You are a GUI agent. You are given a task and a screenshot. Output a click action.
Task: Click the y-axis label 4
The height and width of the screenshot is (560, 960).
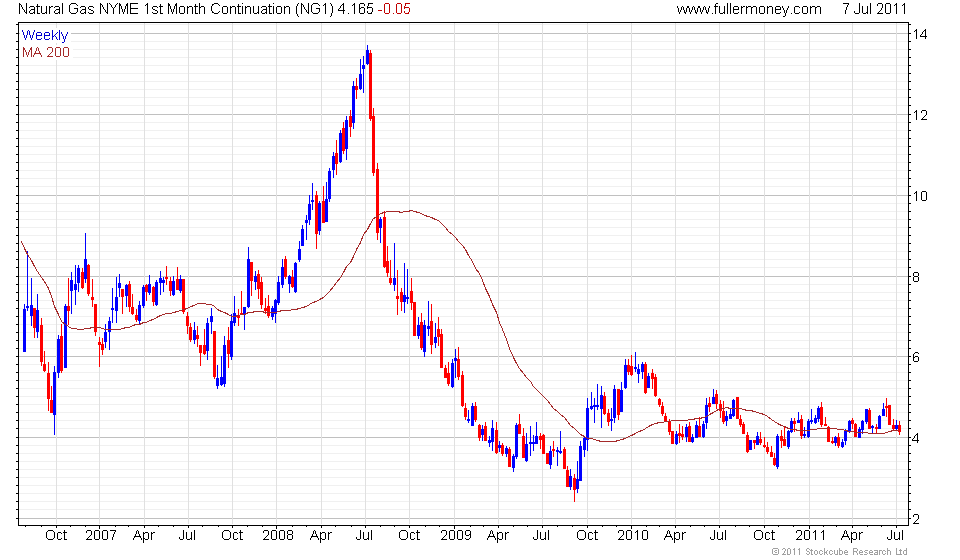[x=916, y=438]
